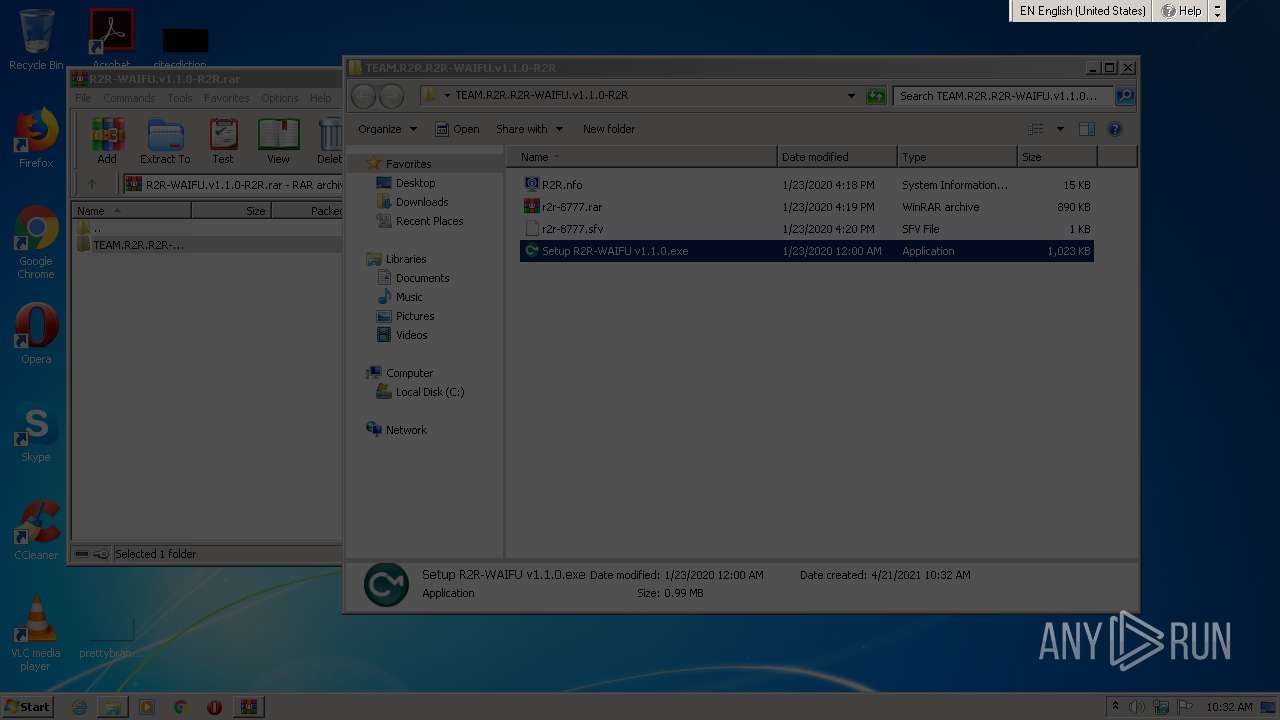Image resolution: width=1280 pixels, height=720 pixels.
Task: Click the View icon in WinRAR toolbar
Action: pyautogui.click(x=278, y=141)
